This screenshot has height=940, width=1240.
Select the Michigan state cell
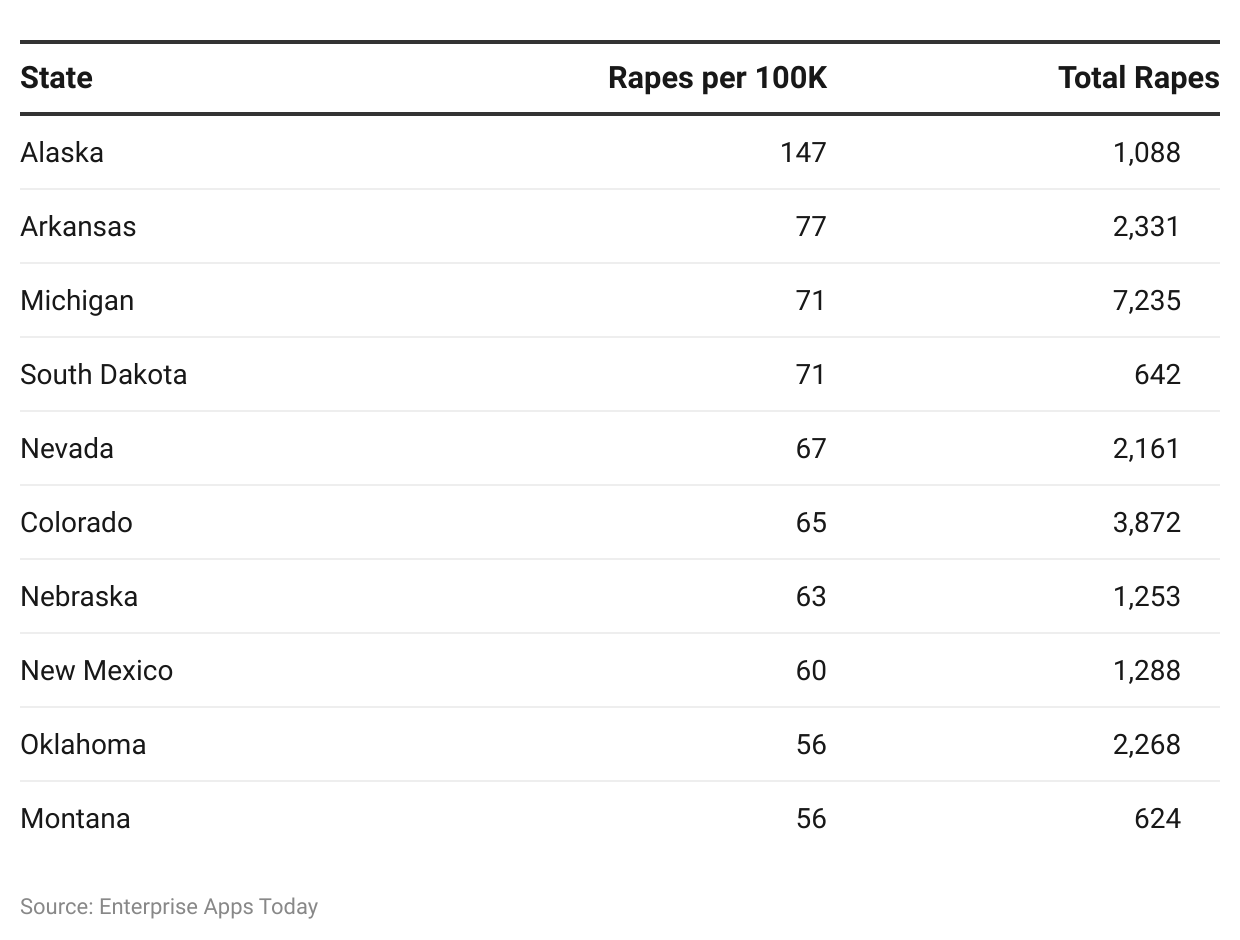click(x=77, y=300)
